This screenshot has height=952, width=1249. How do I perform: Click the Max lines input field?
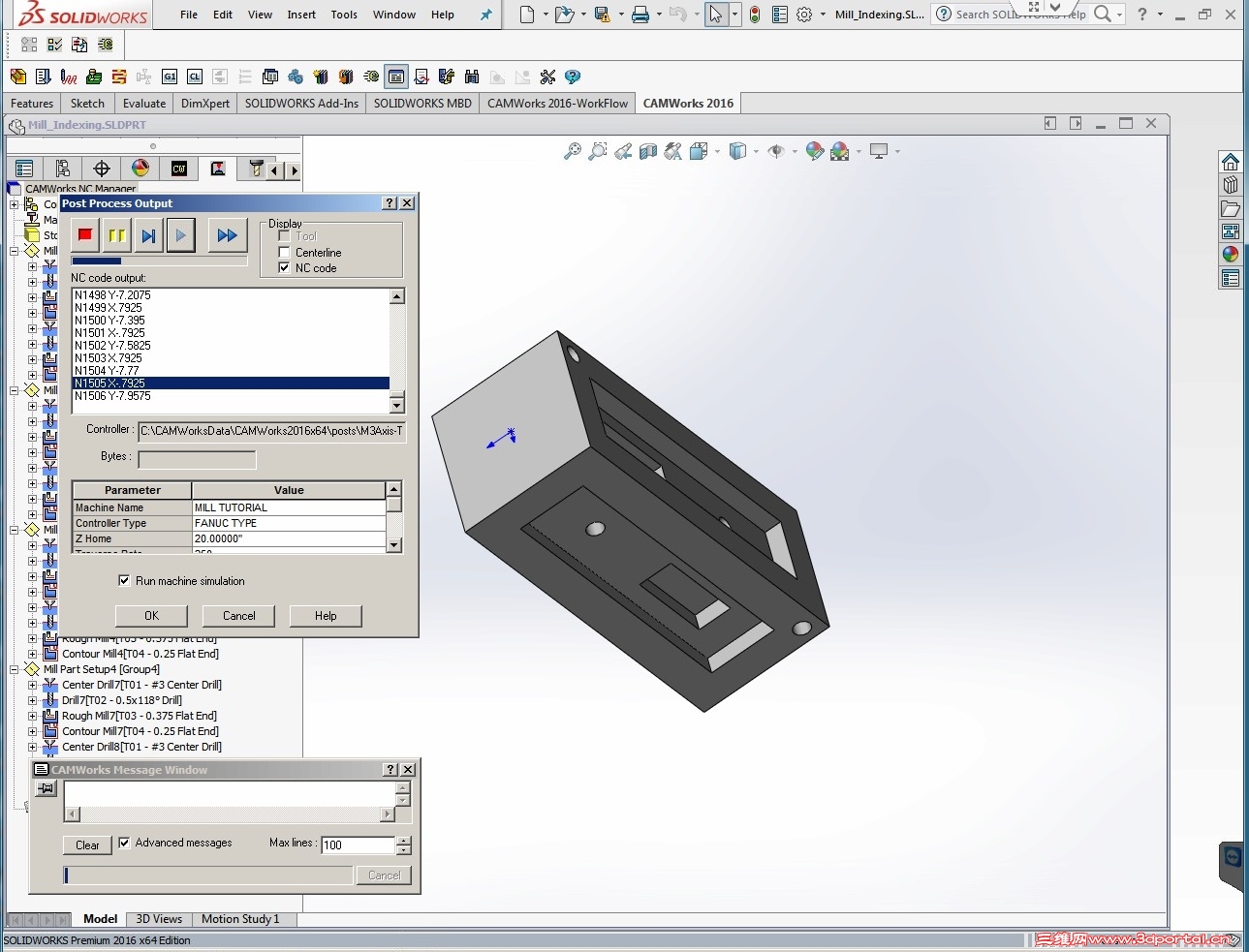pyautogui.click(x=358, y=845)
